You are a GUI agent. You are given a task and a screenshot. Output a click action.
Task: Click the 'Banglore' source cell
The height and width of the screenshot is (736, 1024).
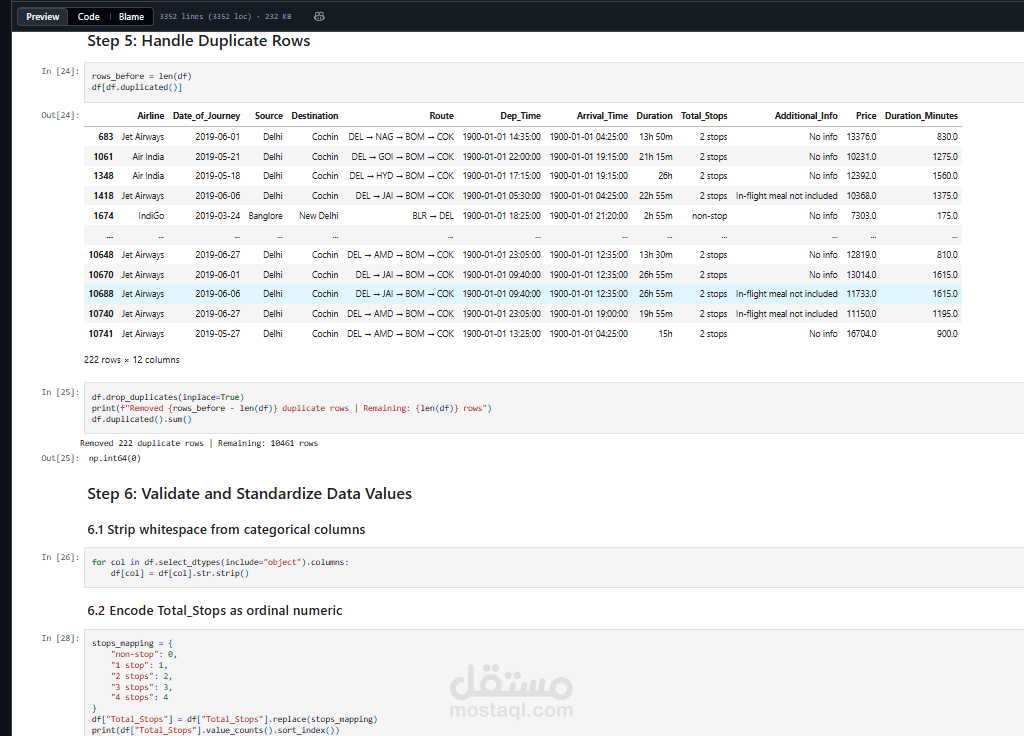point(265,216)
